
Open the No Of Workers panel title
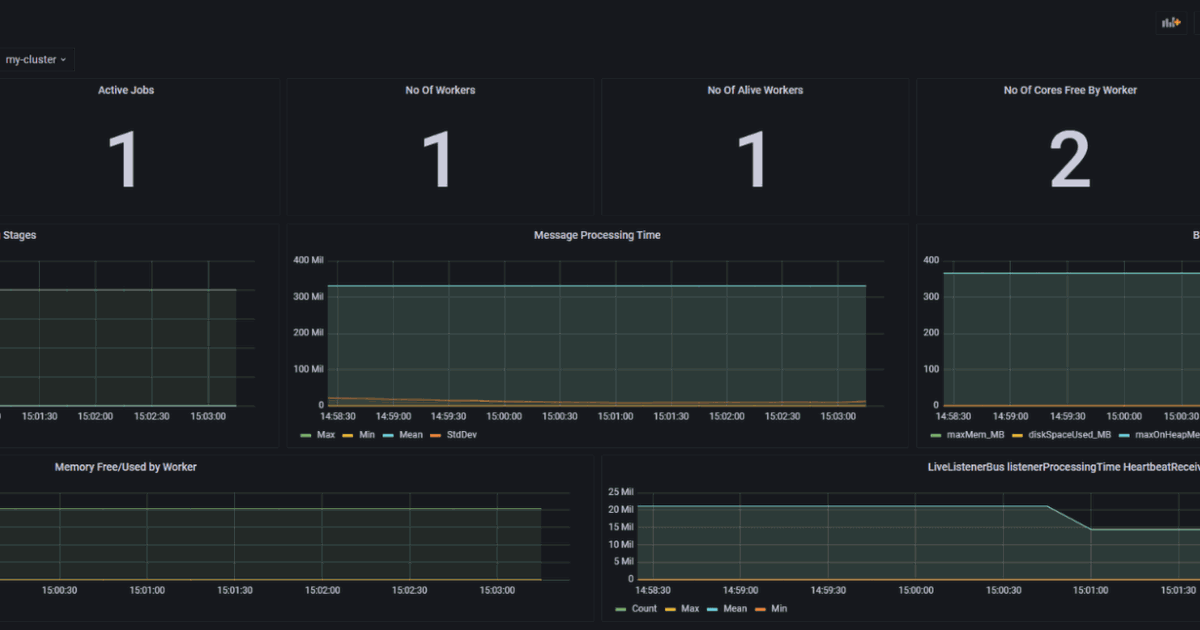coord(440,90)
